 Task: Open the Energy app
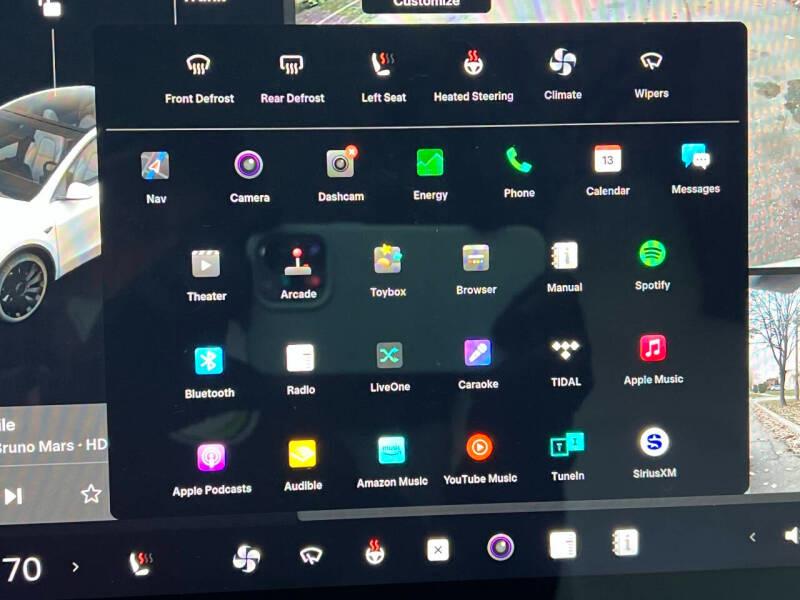coord(430,163)
